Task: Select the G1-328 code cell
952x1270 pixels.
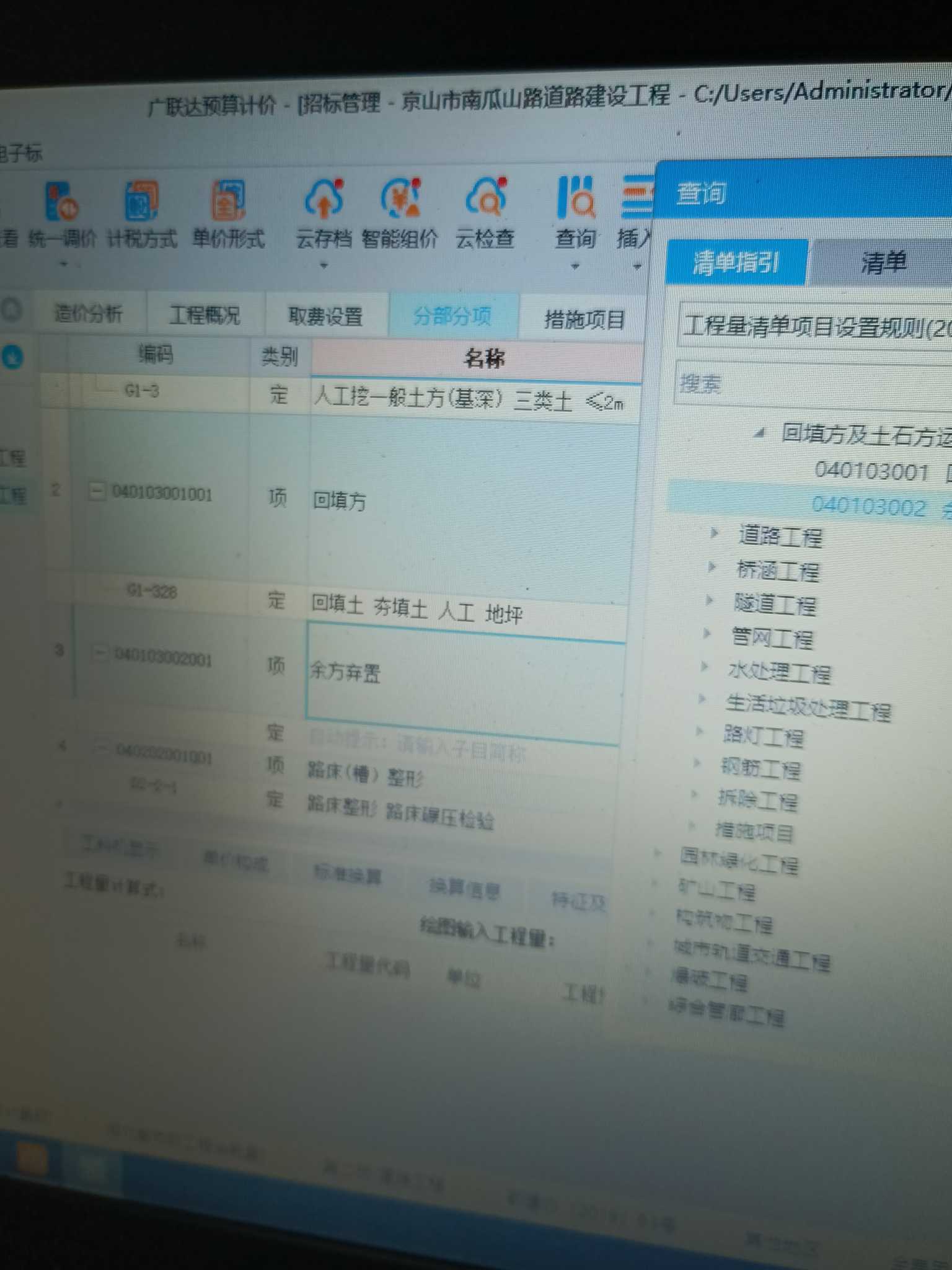Action: [152, 591]
